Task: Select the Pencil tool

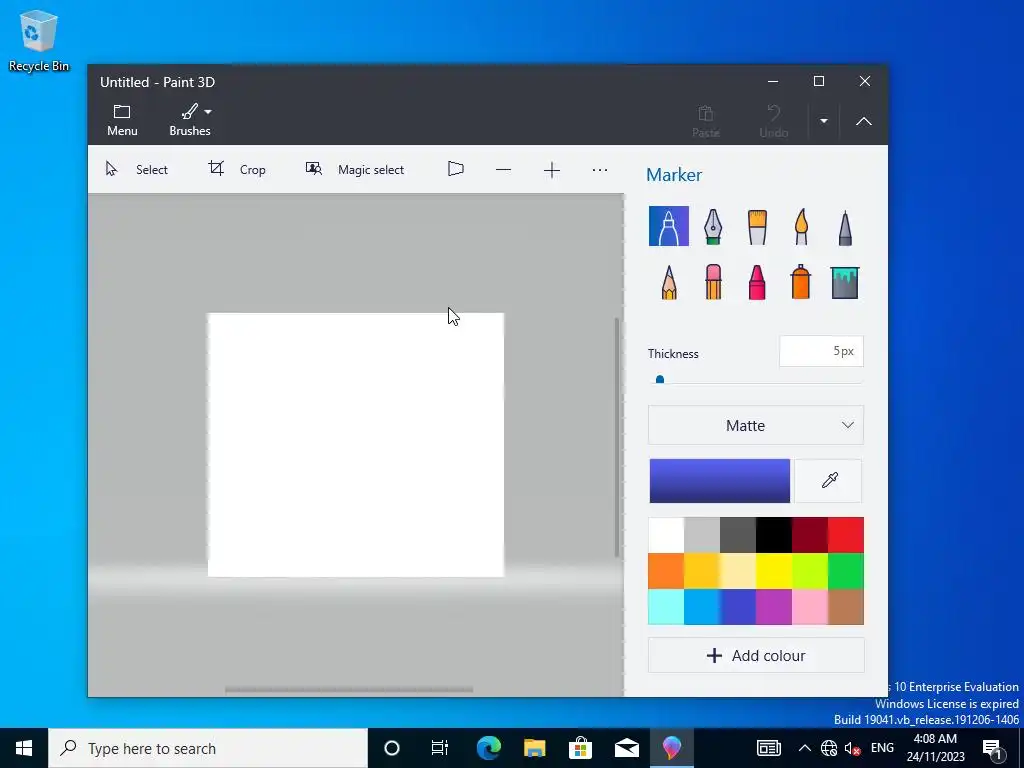Action: tap(669, 282)
